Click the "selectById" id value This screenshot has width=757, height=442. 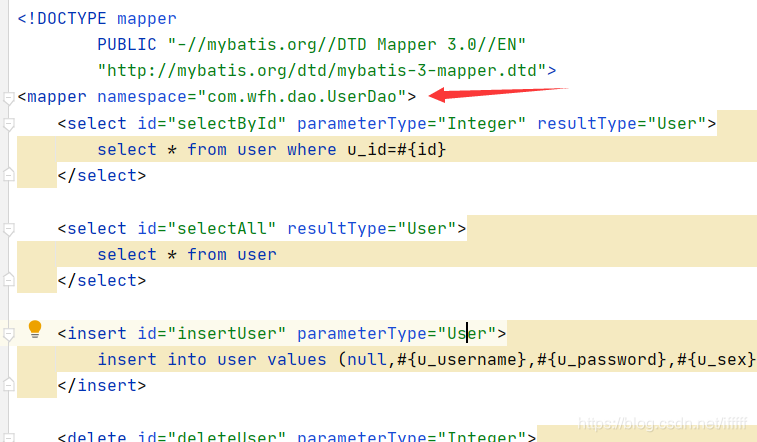227,123
